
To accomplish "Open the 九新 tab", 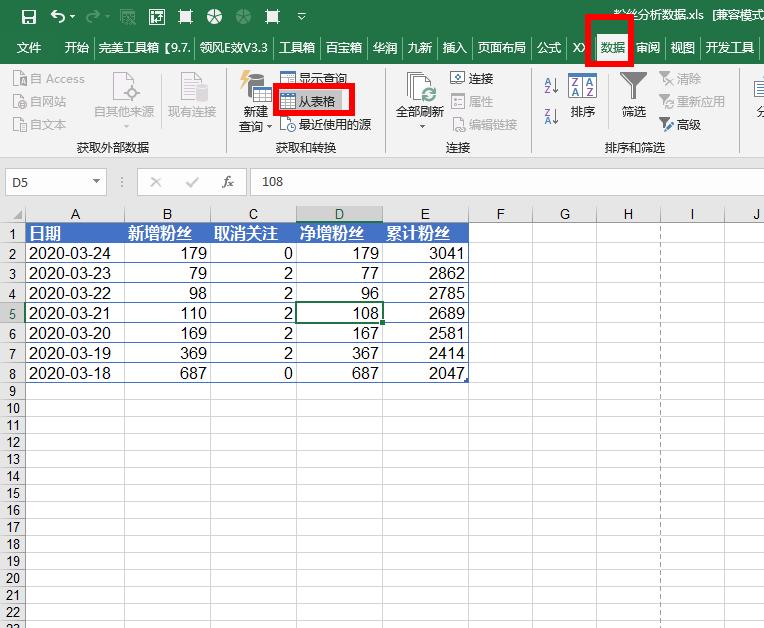I will coord(420,48).
